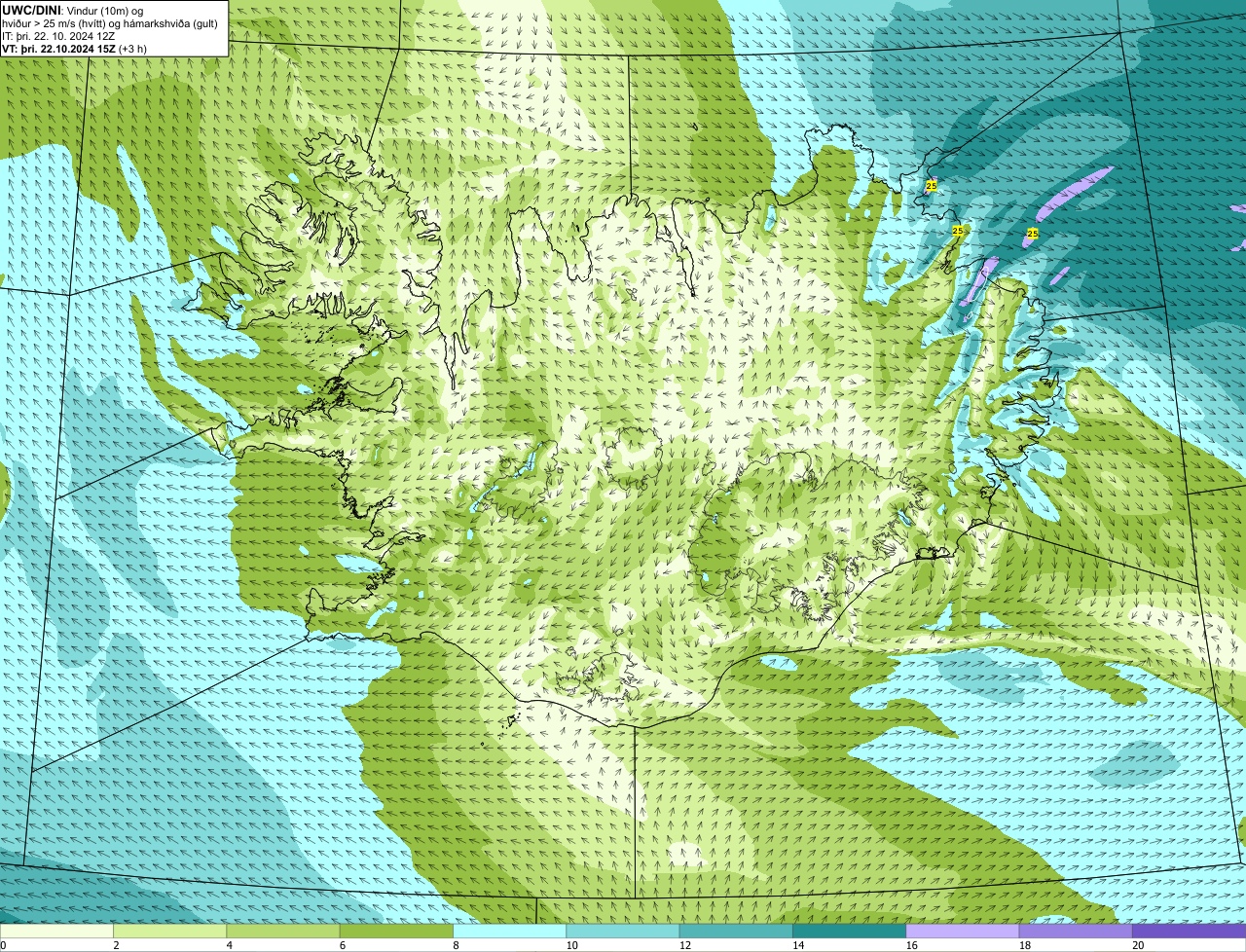Click the 0–2 m/s pale yellow legend swatch
The image size is (1246, 952).
[x=56, y=931]
